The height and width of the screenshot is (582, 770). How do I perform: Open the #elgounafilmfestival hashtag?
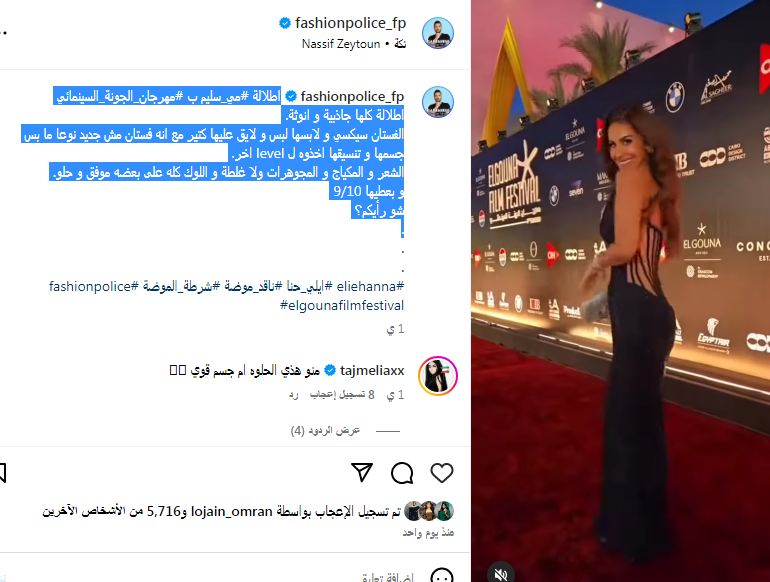point(342,305)
